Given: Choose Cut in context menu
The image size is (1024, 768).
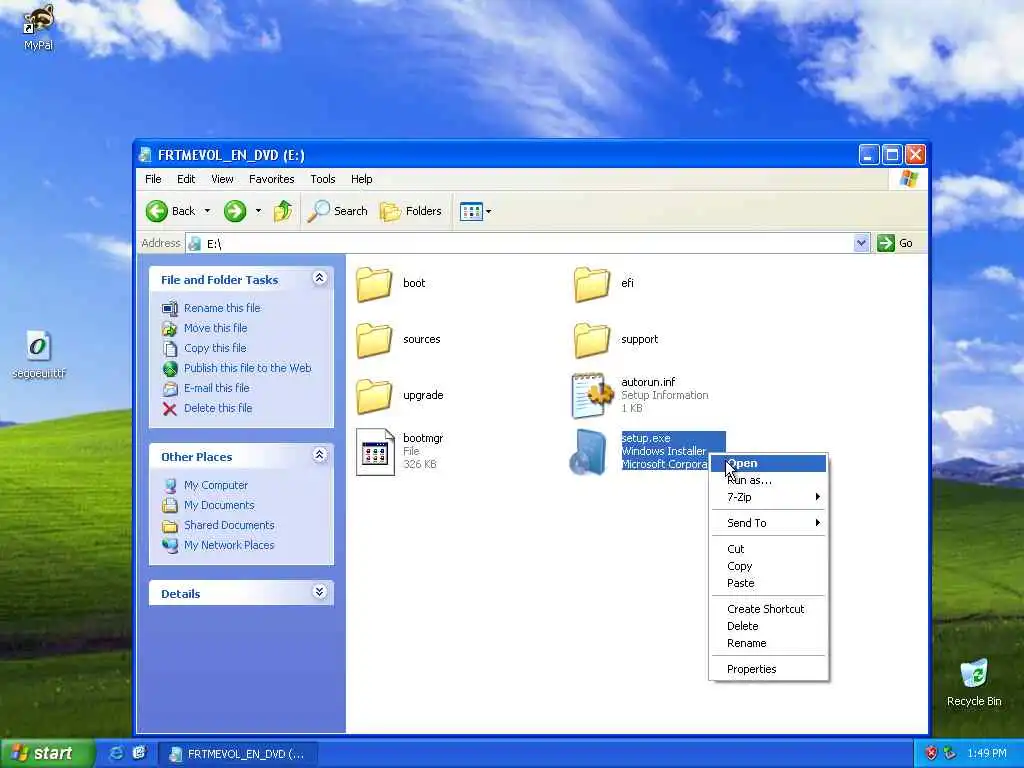Looking at the screenshot, I should tap(769, 549).
